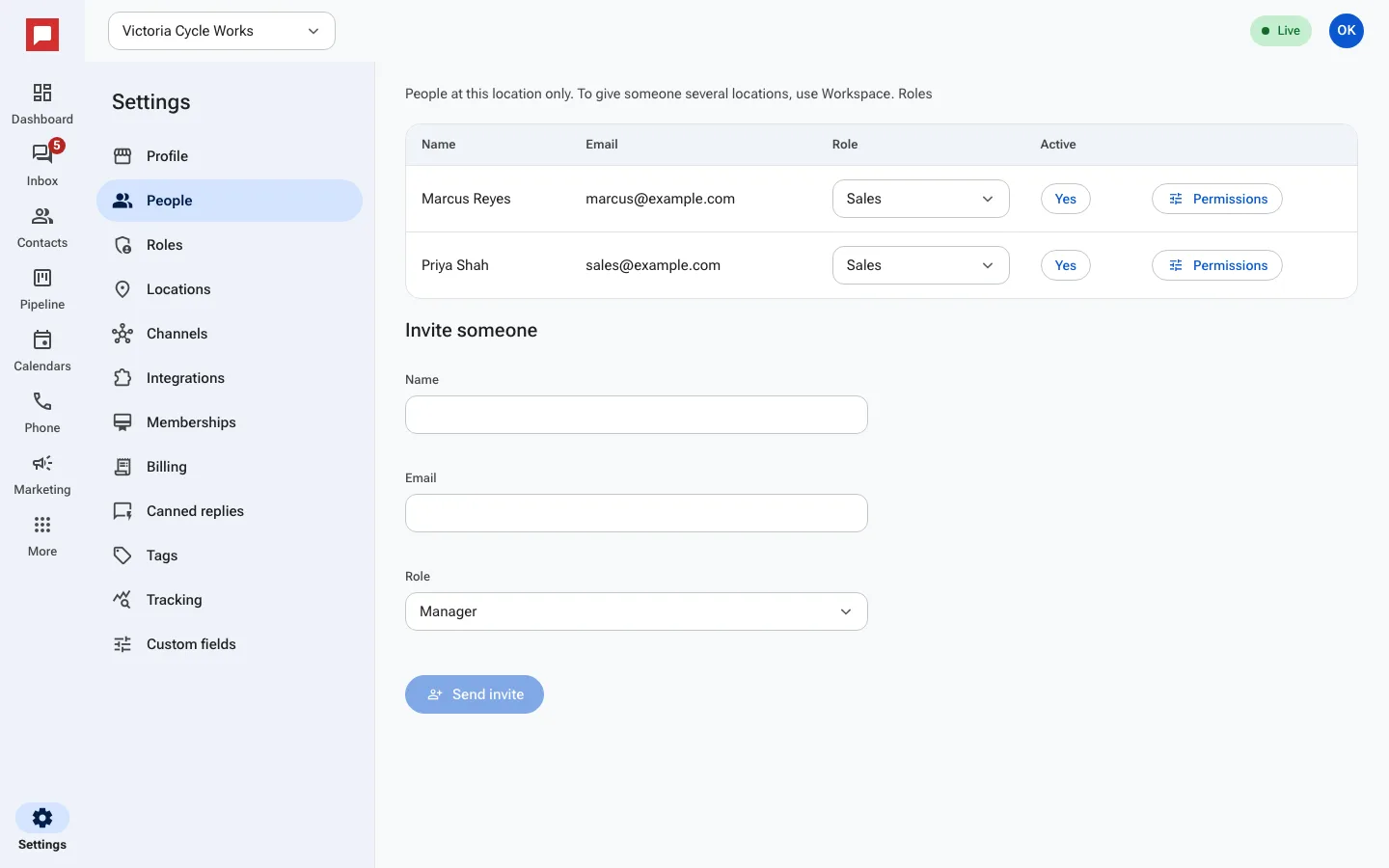Go to the Contacts icon

(x=42, y=216)
